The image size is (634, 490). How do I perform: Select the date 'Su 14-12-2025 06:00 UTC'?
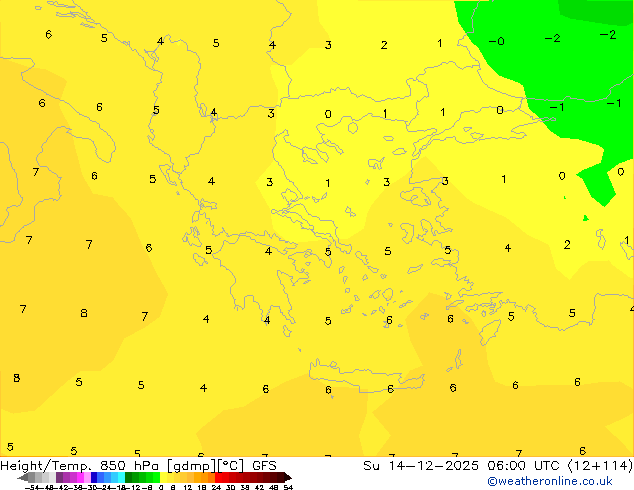pyautogui.click(x=463, y=466)
